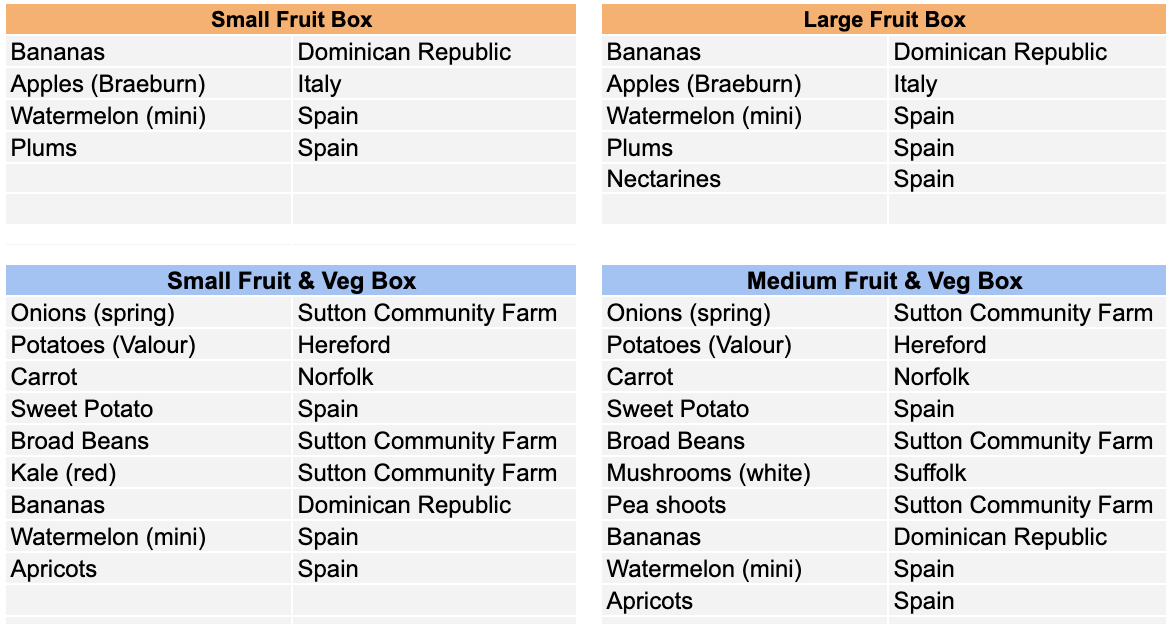Select empty cell below Plums in Small Fruit Box

point(149,179)
